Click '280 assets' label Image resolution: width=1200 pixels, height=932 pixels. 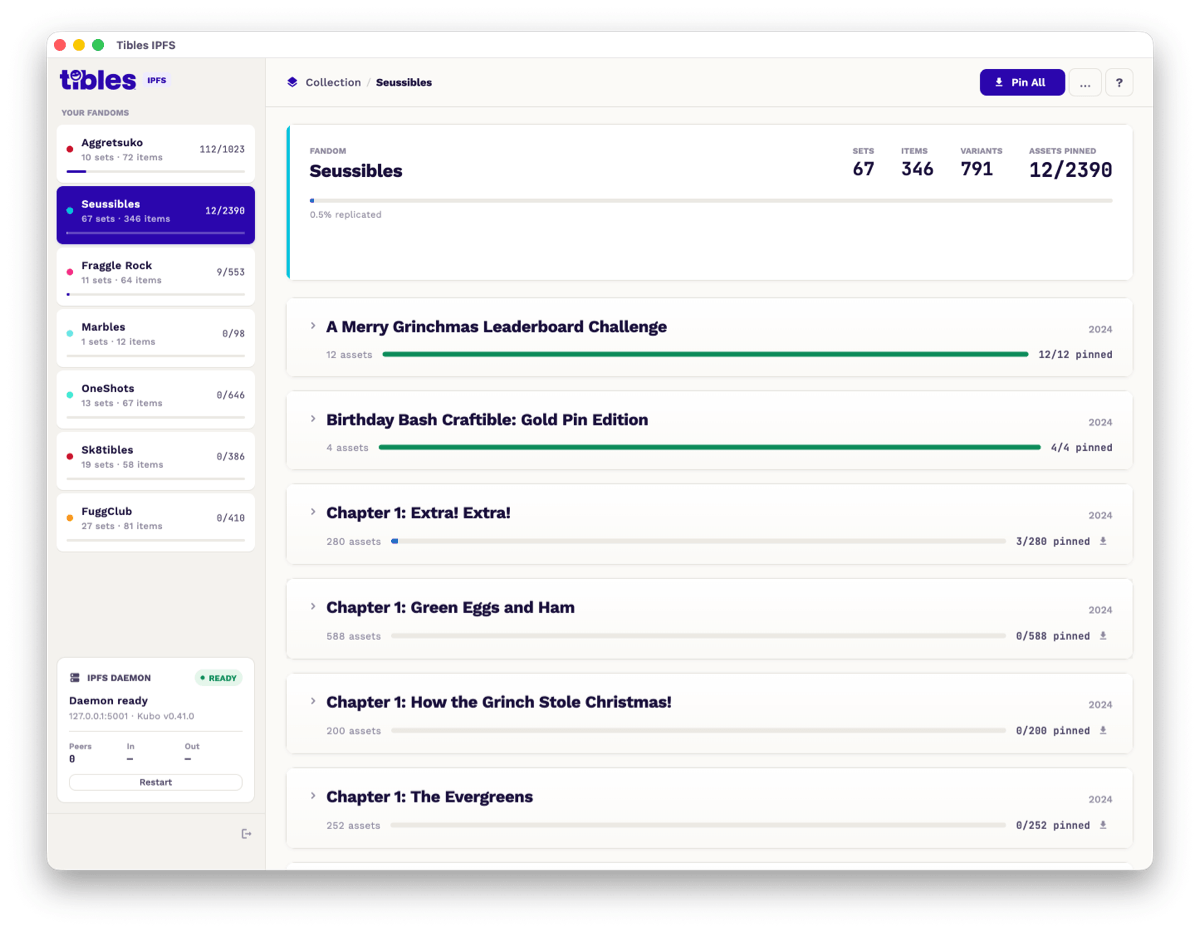354,542
